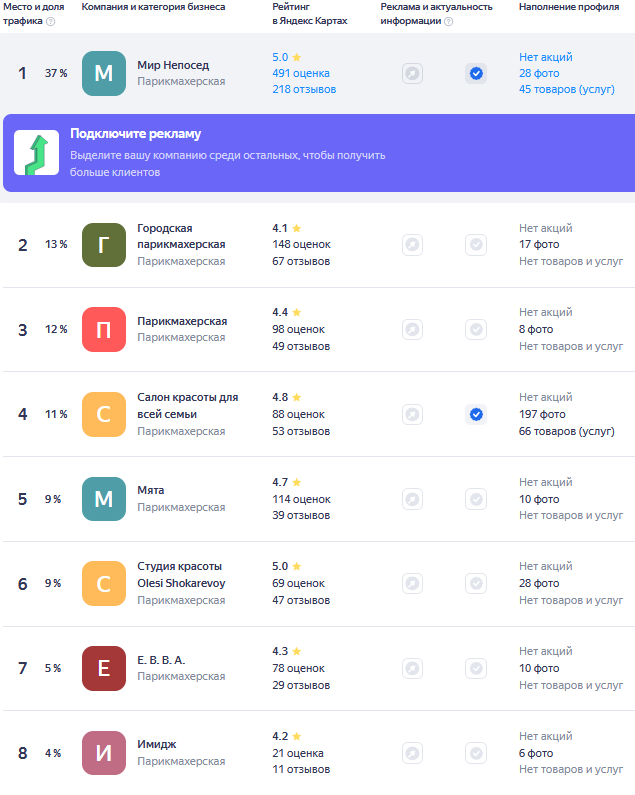Click advertising status icon for Салон красоты
Screen dimensions: 635x795
click(x=412, y=414)
